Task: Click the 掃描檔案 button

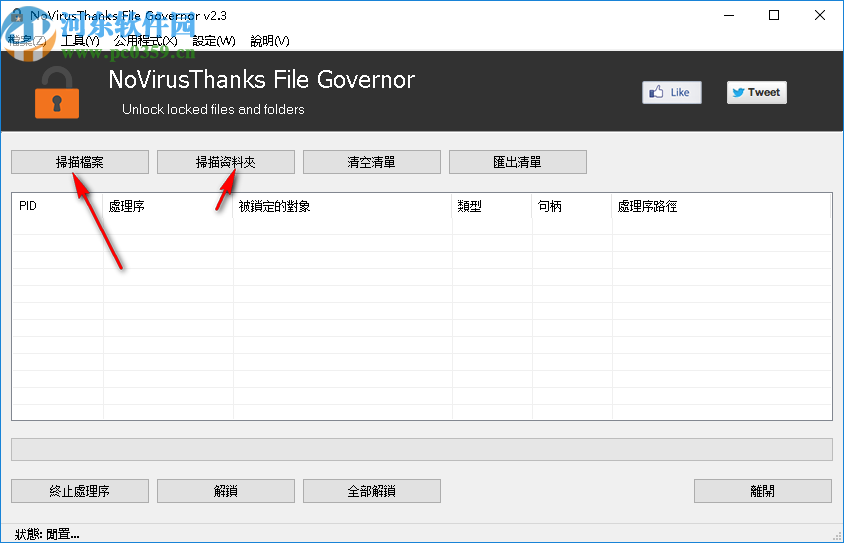Action: [80, 162]
